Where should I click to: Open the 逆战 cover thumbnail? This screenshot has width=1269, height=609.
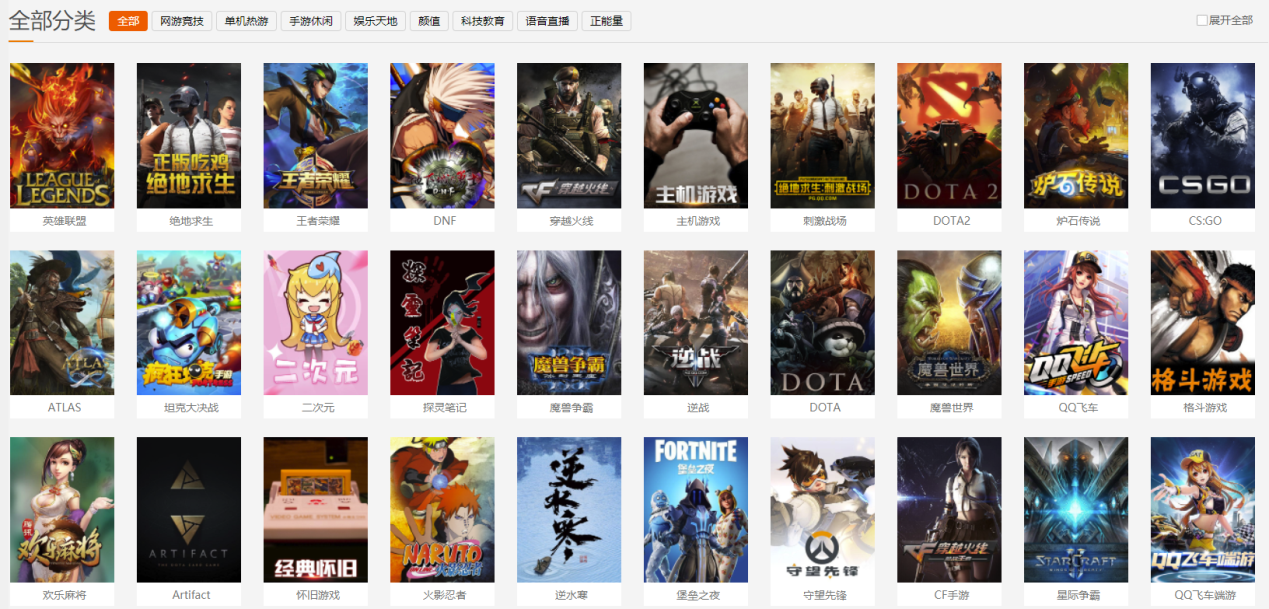(x=696, y=323)
